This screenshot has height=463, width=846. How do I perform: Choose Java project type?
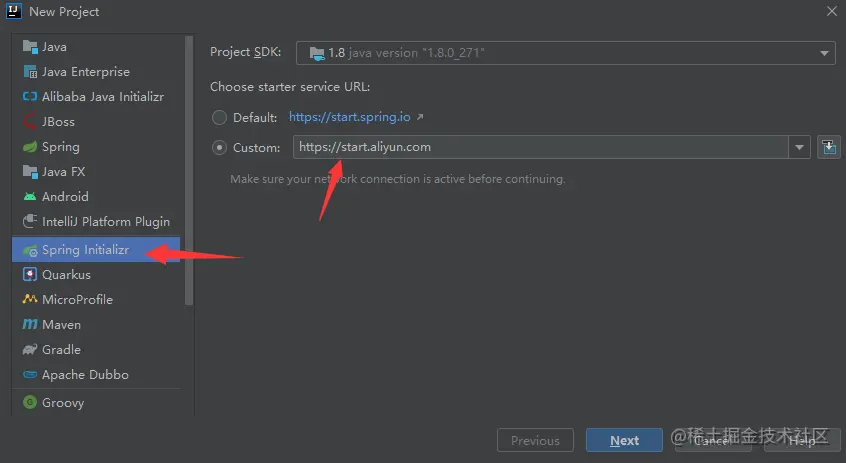tap(96, 47)
